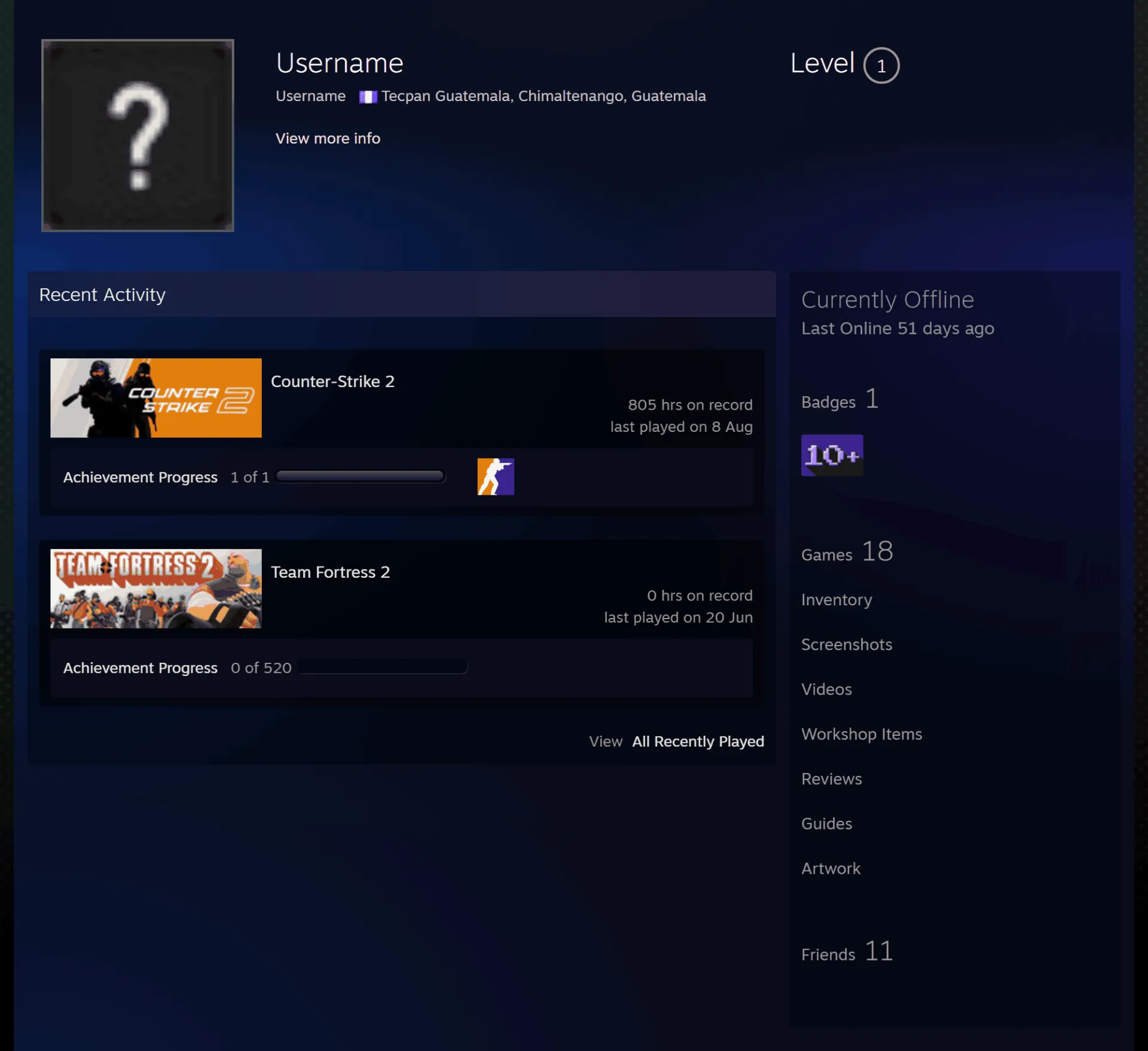Open the Guides link
The width and height of the screenshot is (1148, 1051).
(826, 824)
